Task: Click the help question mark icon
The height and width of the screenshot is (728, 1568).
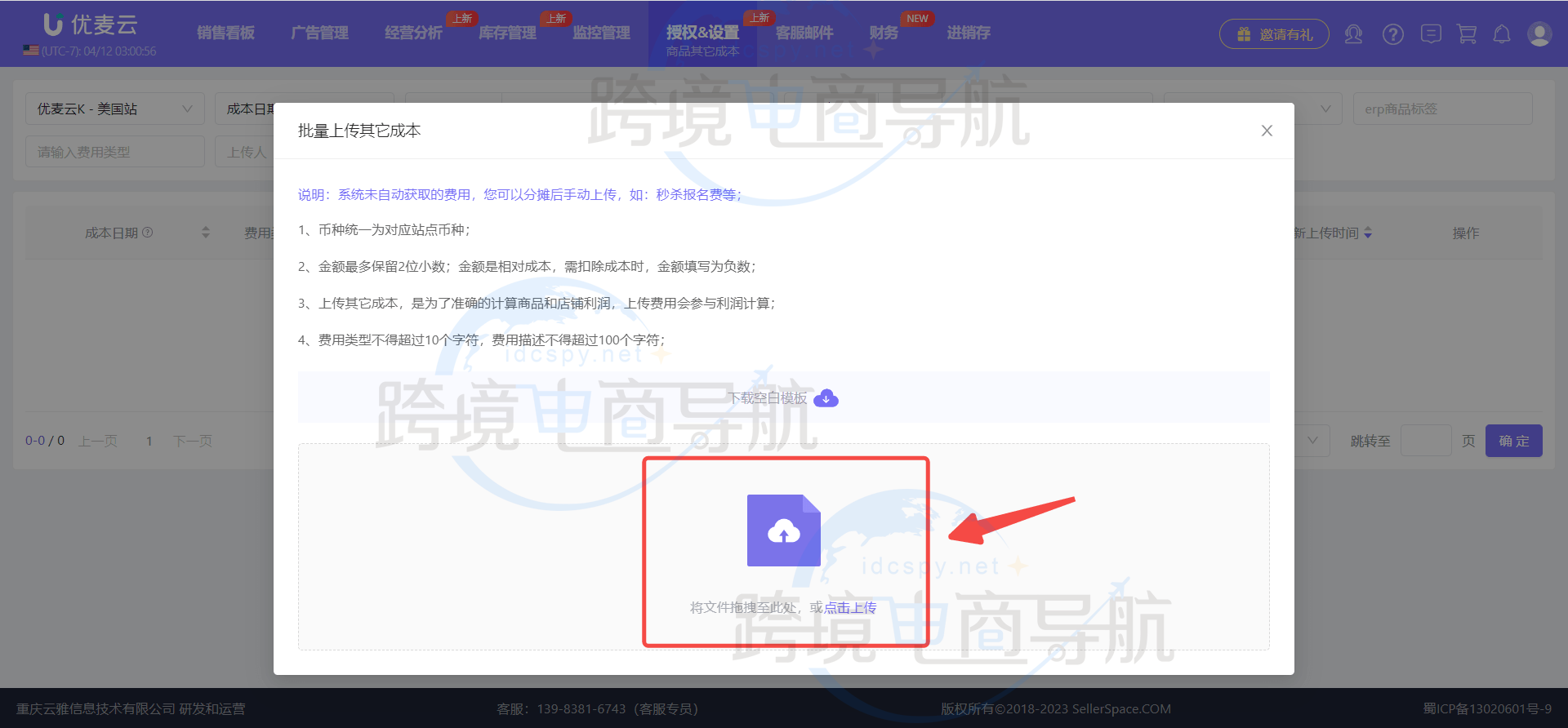Action: (1393, 34)
